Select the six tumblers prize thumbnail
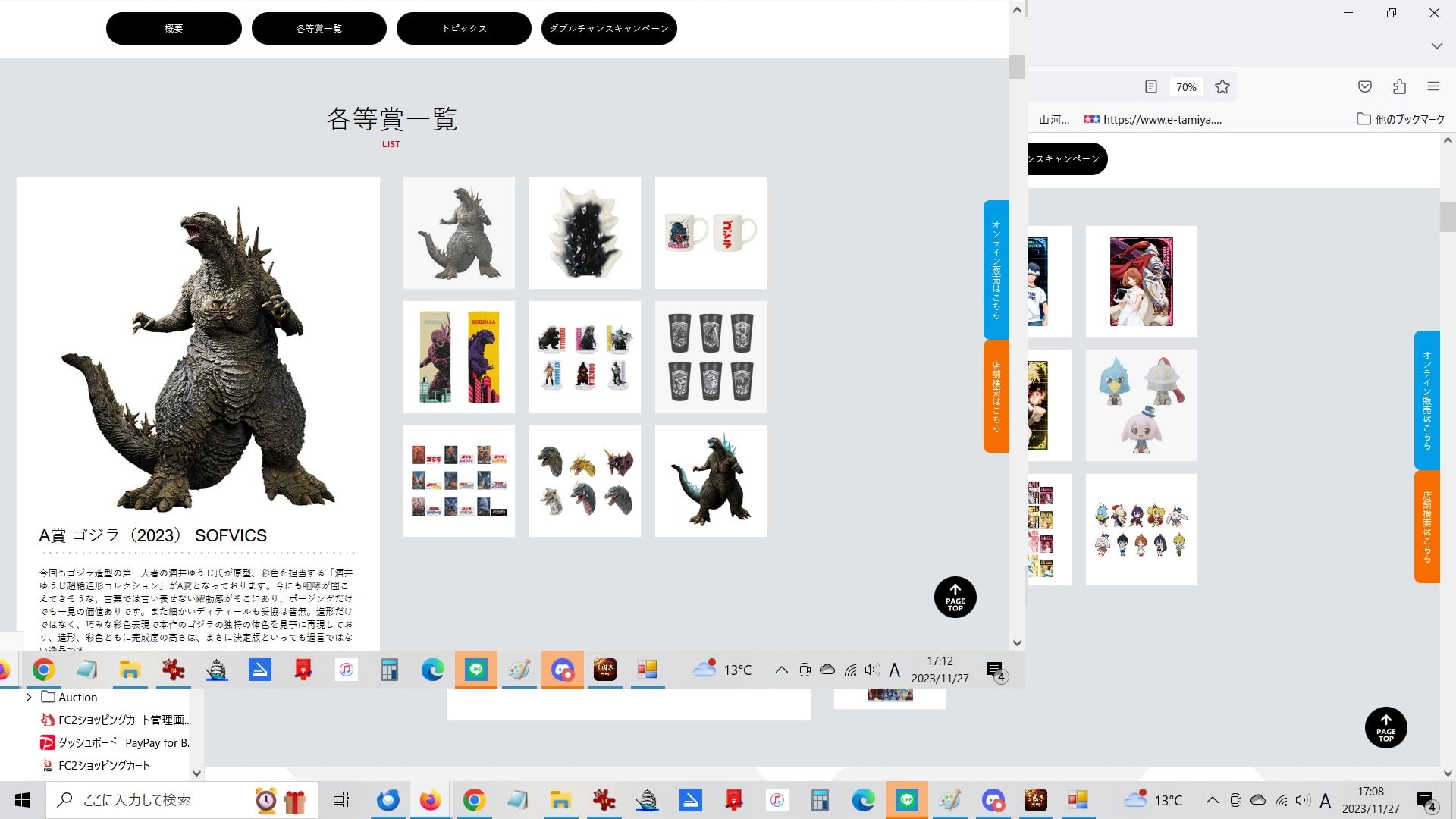The image size is (1456, 819). (711, 357)
